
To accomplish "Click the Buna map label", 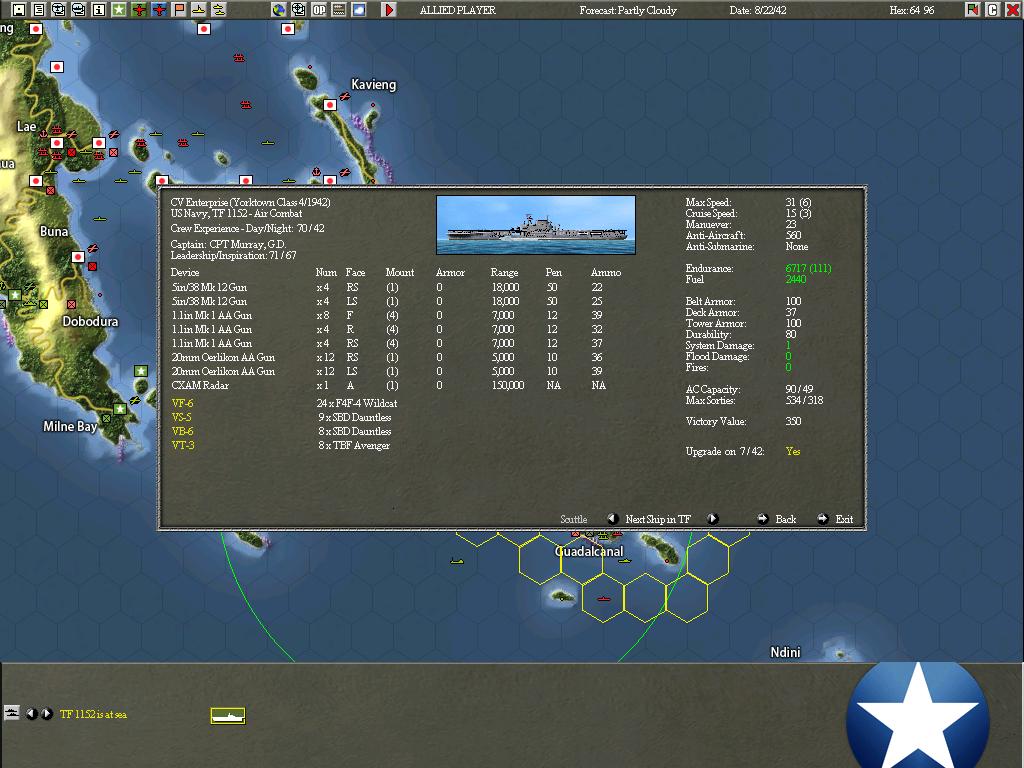I will (54, 231).
